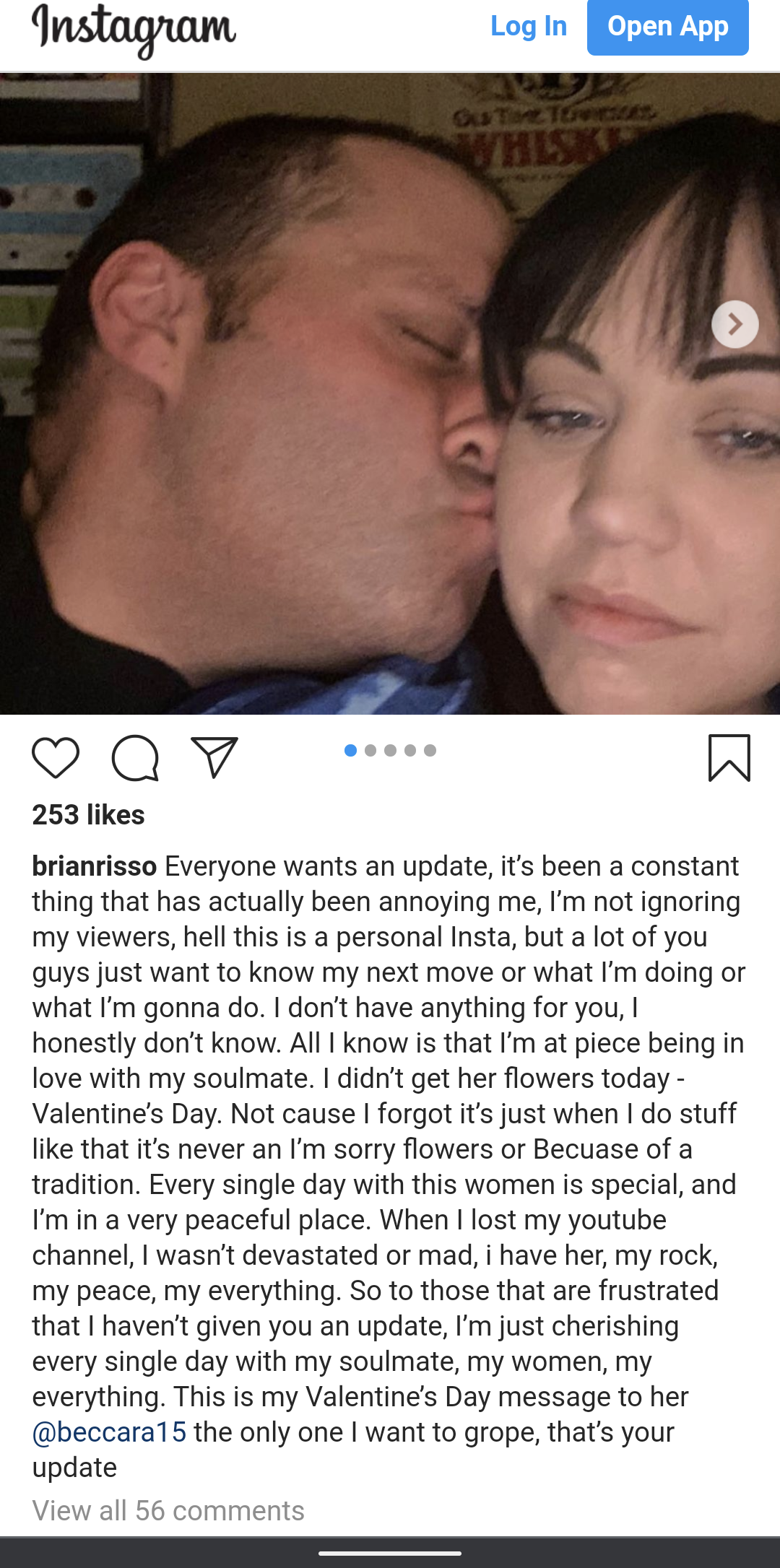Select the second carousel dot

point(370,750)
